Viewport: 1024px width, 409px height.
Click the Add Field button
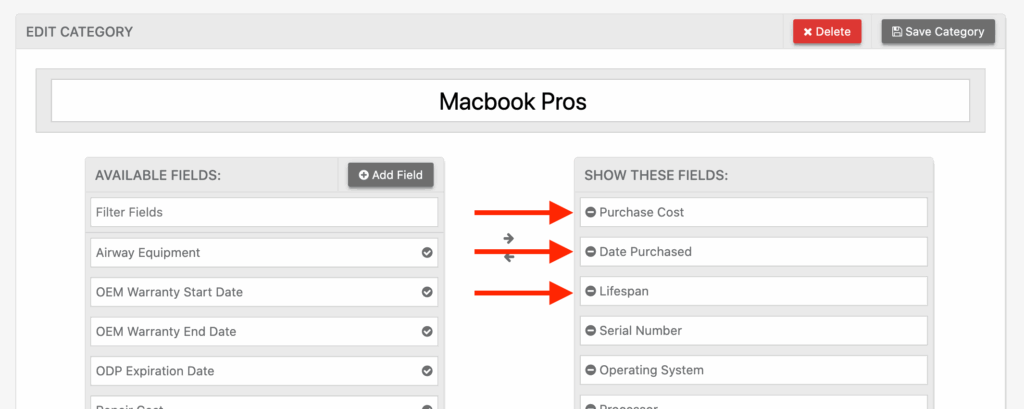[391, 175]
